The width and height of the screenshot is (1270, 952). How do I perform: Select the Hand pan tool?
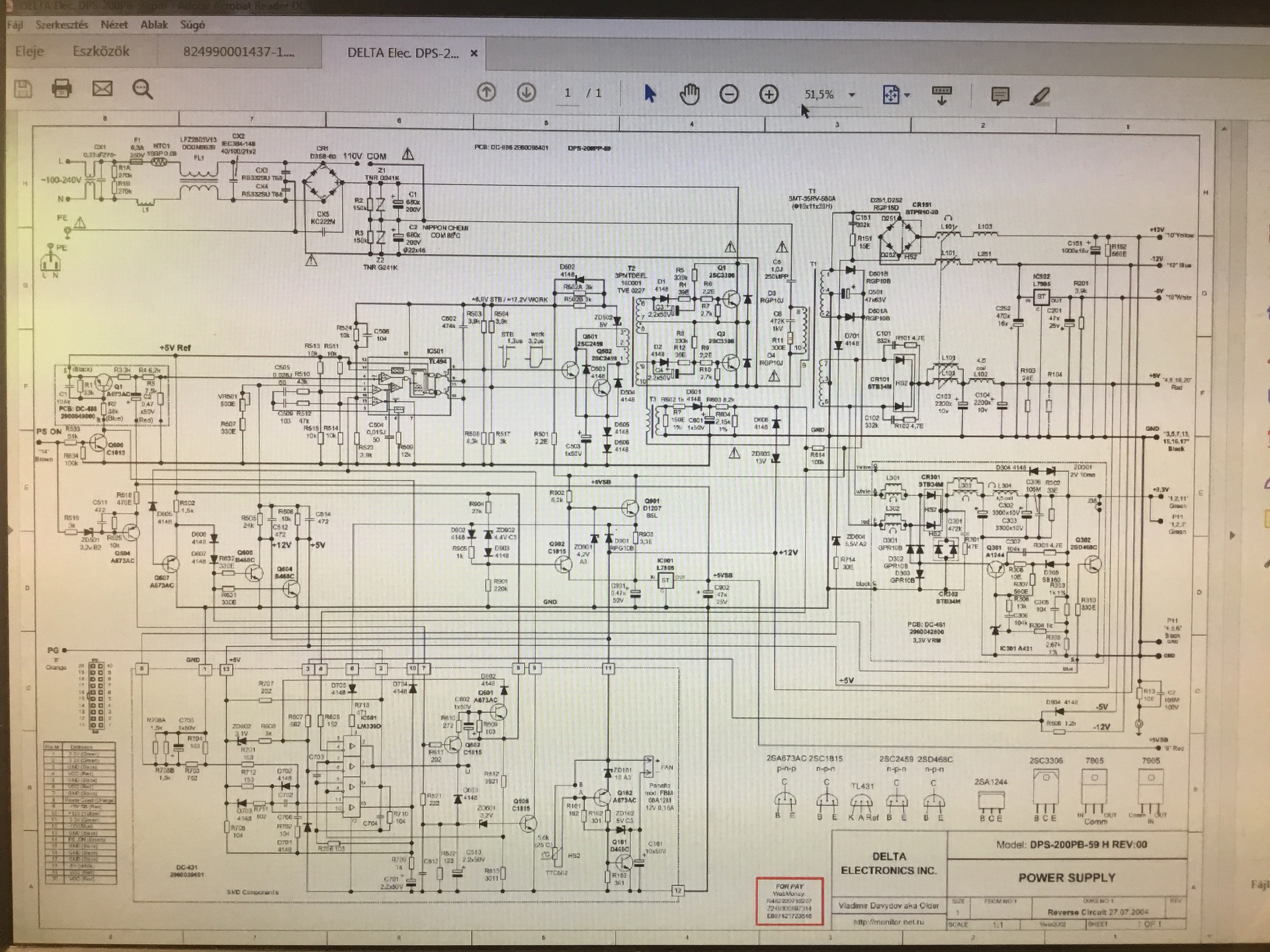coord(689,94)
